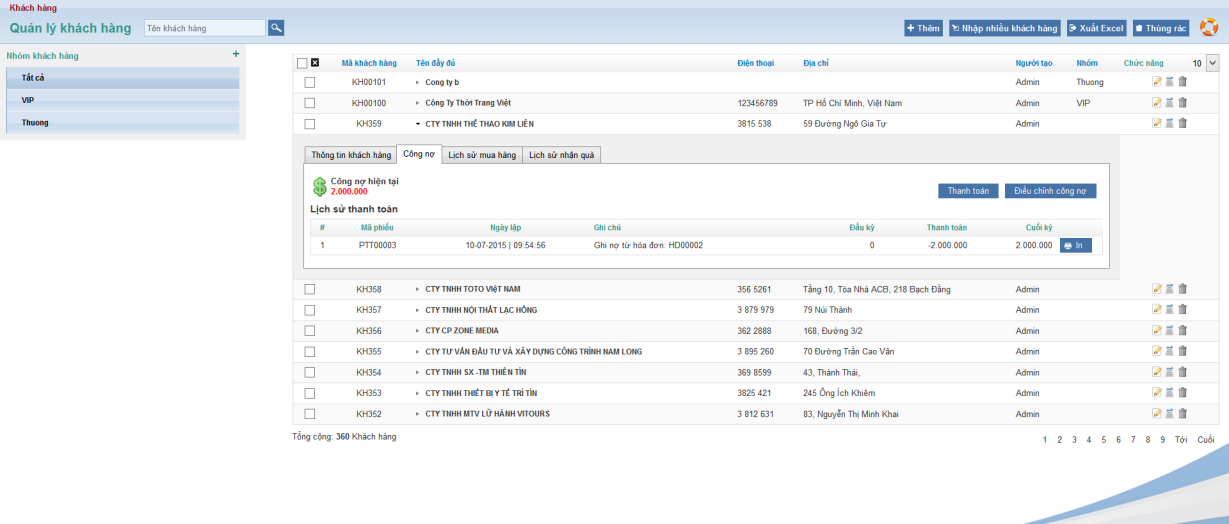Delete customer KH359 via trash icon
1229x524 pixels.
click(1182, 124)
